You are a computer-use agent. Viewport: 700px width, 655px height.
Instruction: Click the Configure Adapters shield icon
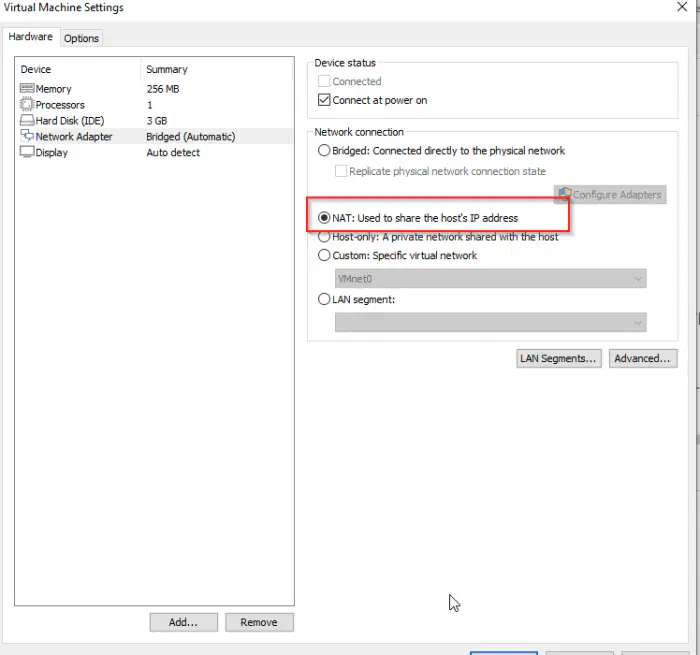pos(565,194)
